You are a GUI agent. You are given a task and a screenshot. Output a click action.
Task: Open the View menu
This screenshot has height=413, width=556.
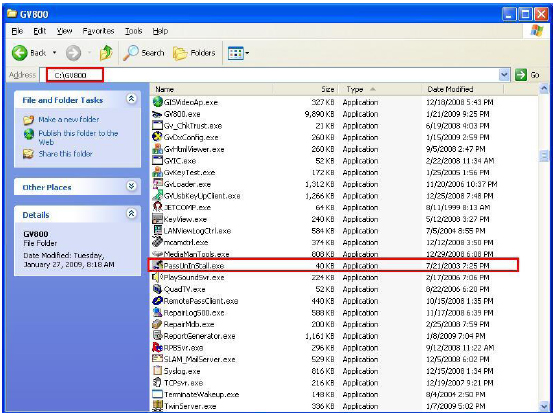tap(64, 31)
